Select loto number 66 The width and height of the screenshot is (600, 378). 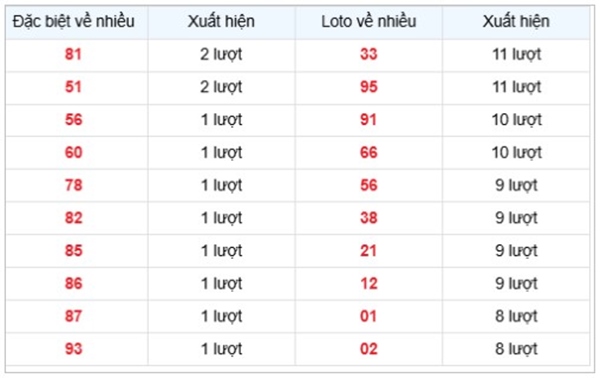click(368, 152)
